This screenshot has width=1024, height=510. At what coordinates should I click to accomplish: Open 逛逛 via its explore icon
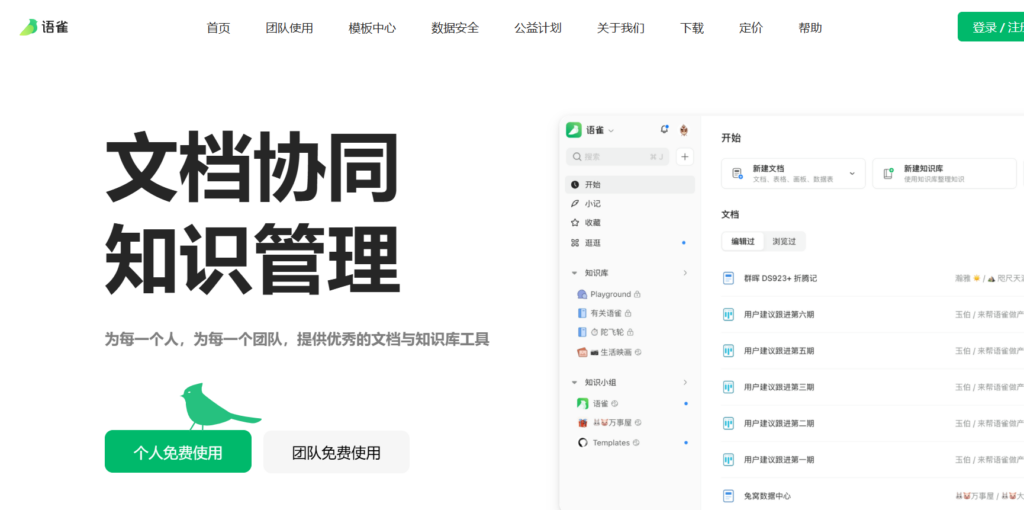pyautogui.click(x=575, y=243)
